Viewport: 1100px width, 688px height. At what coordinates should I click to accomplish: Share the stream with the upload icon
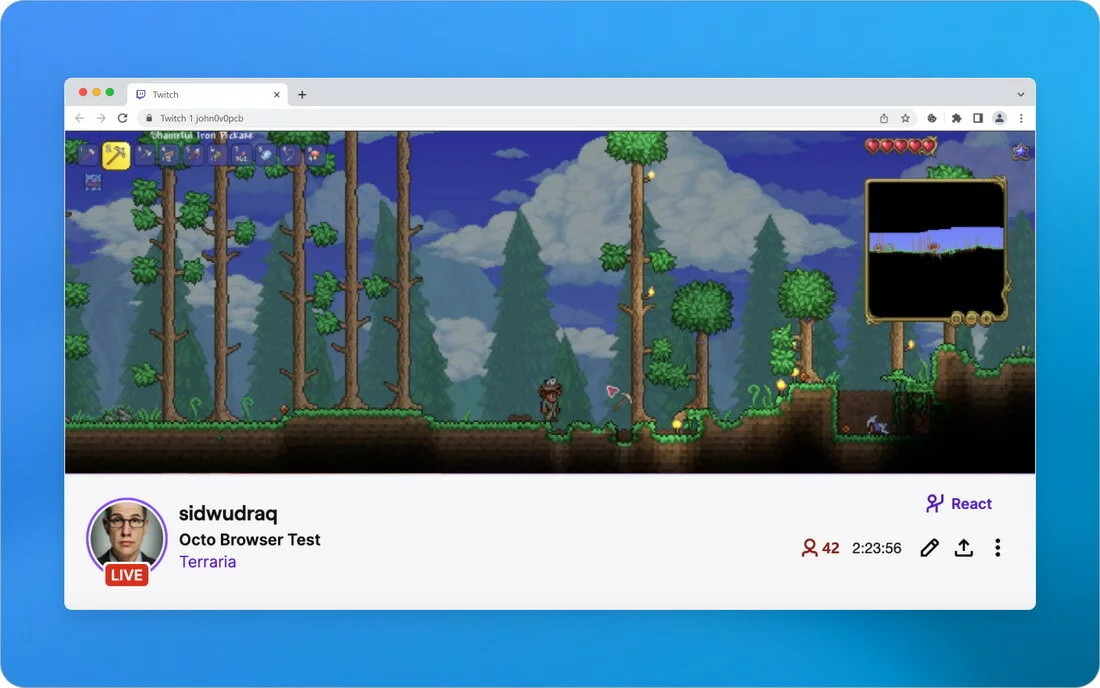(964, 548)
